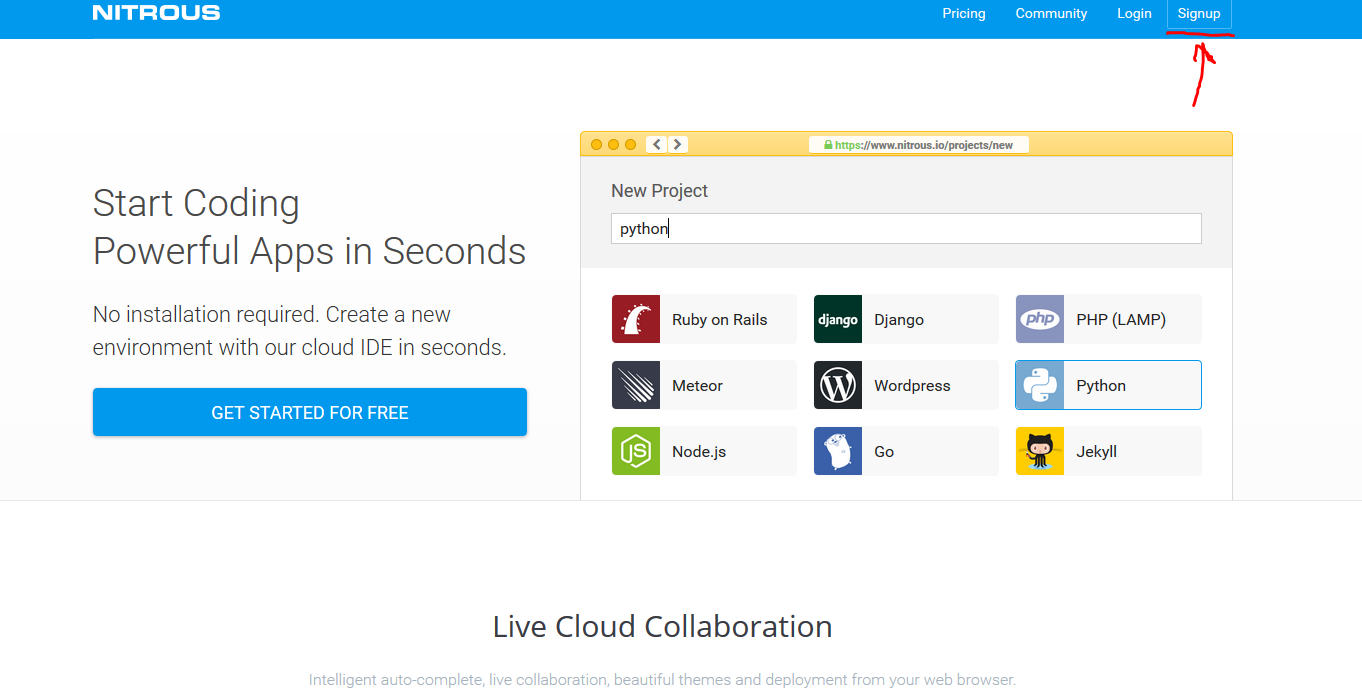Click the Python snake logo icon

click(x=1040, y=385)
